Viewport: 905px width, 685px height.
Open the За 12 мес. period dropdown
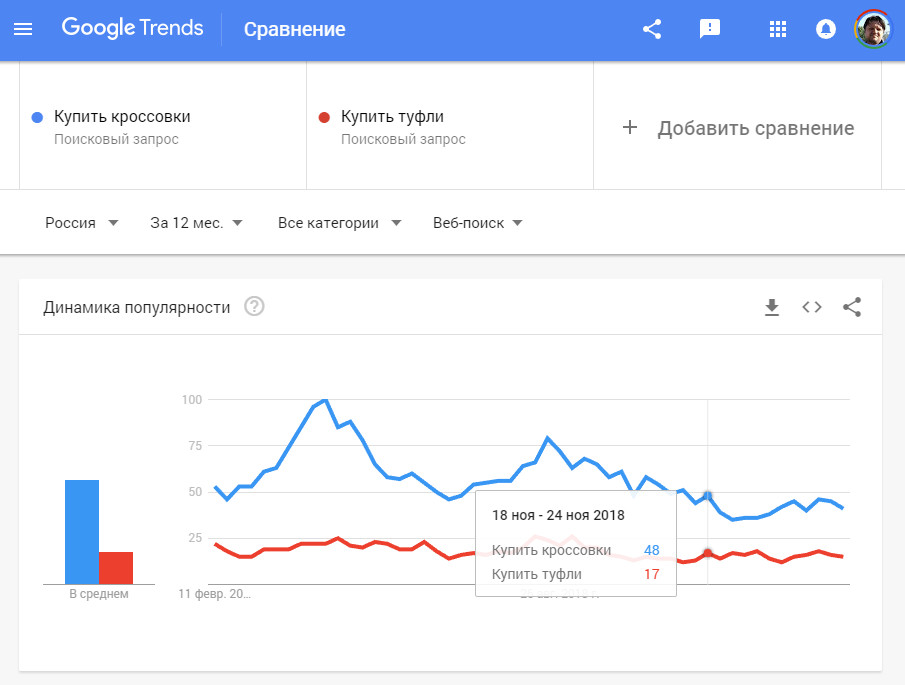click(196, 223)
